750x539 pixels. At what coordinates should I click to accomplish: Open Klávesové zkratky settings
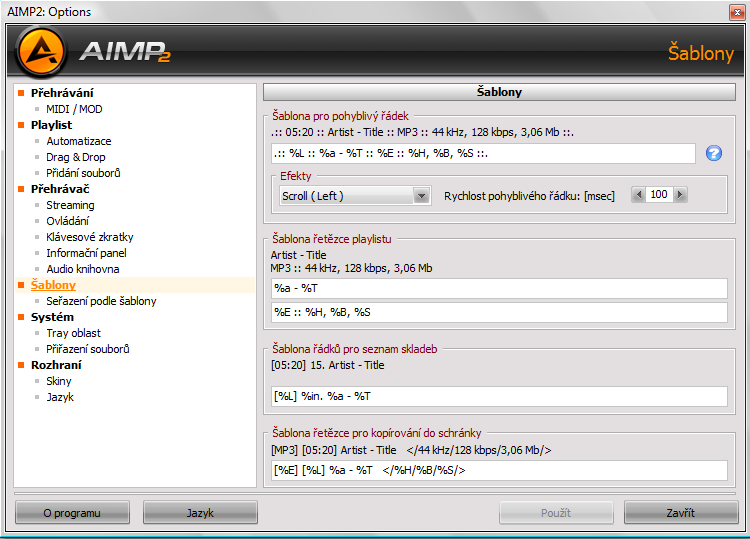tap(90, 237)
